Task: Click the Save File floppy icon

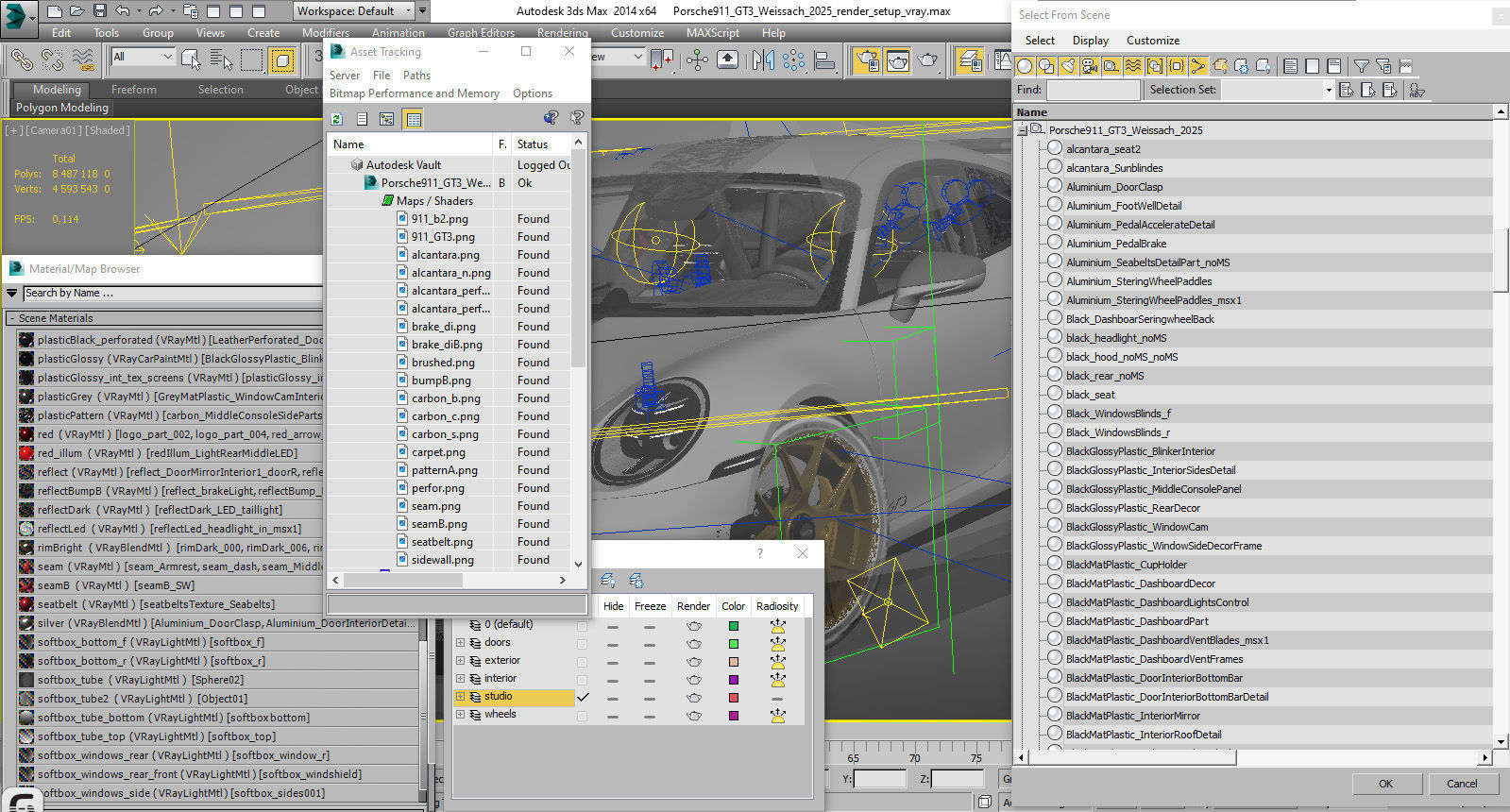Action: [x=100, y=11]
